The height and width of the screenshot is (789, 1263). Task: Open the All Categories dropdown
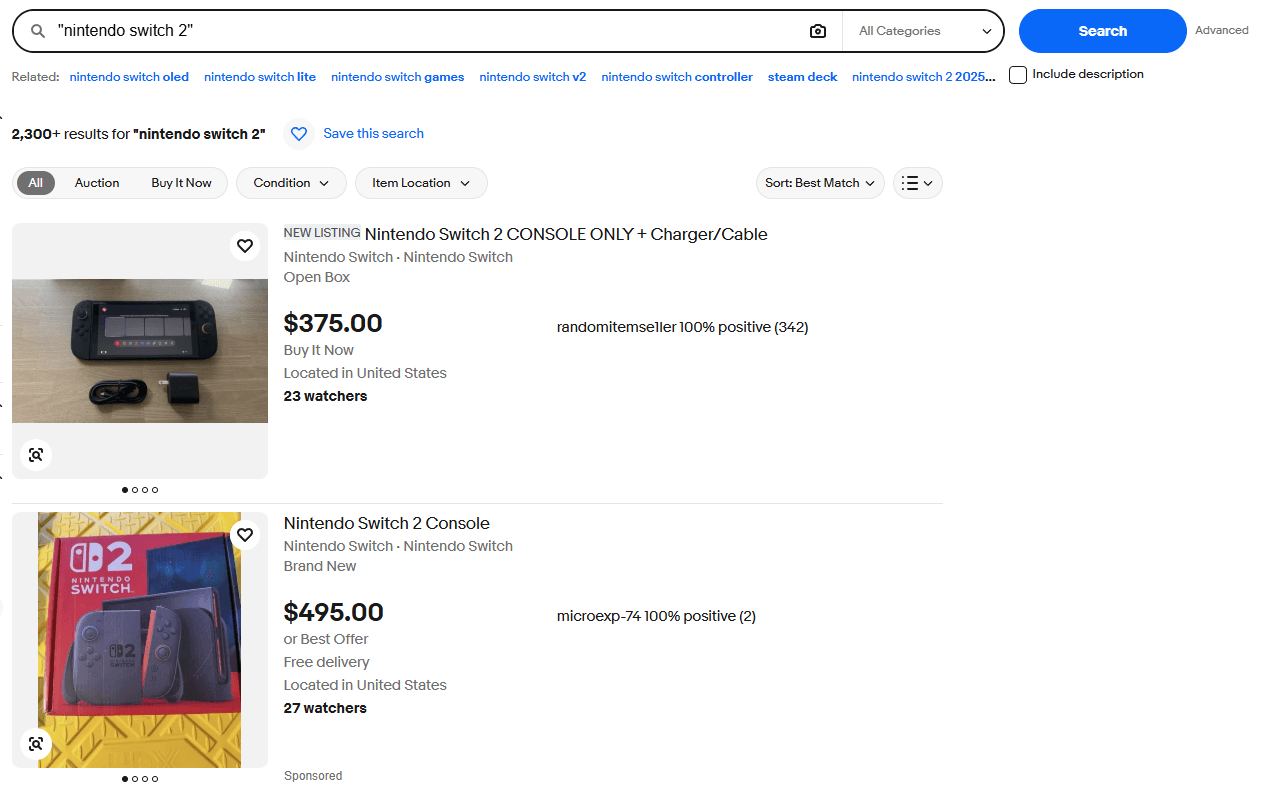[x=924, y=31]
